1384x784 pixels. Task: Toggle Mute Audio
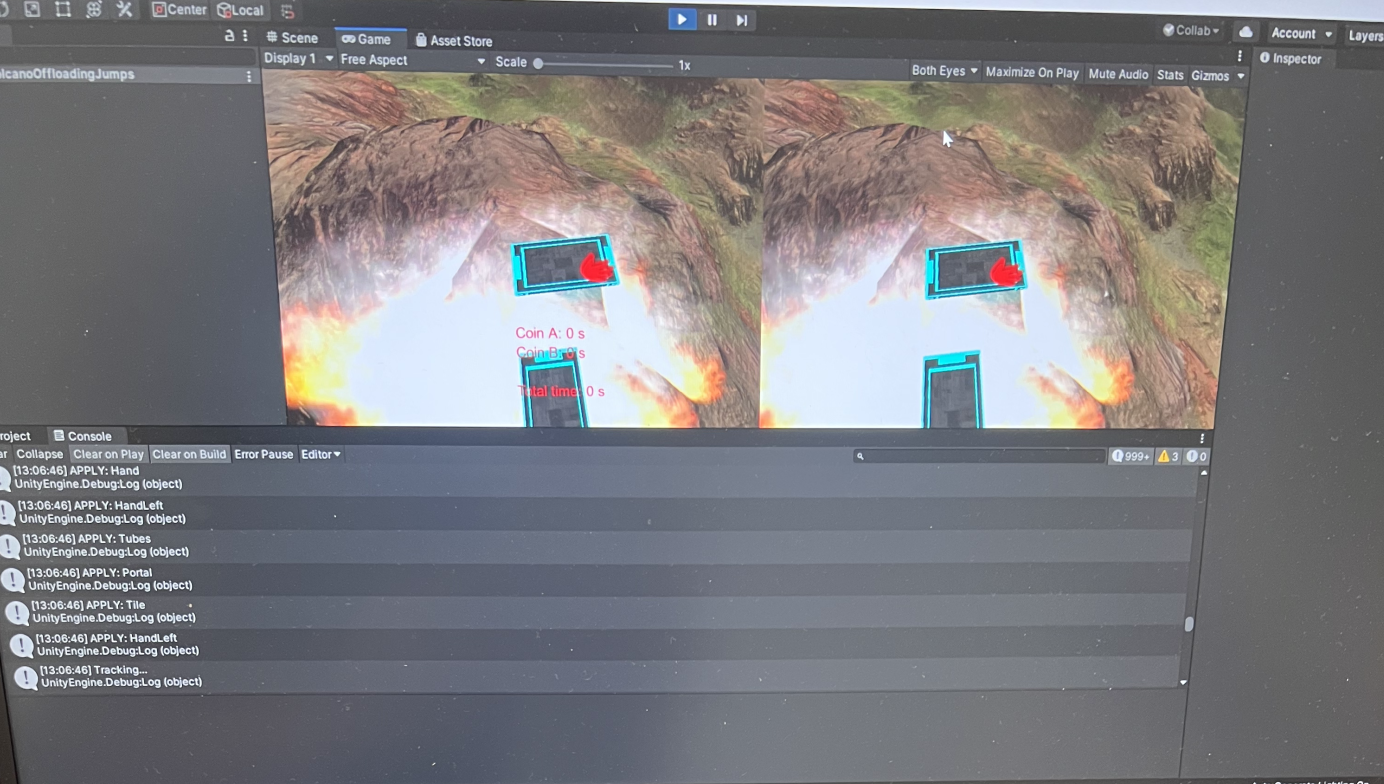tap(1118, 74)
